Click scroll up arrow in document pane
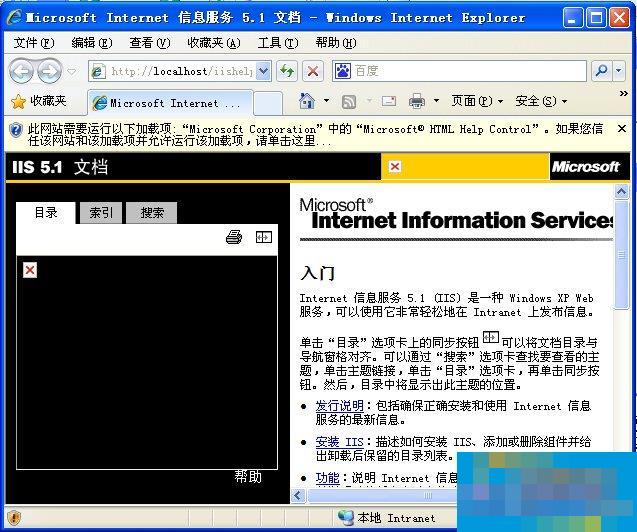 [x=621, y=191]
